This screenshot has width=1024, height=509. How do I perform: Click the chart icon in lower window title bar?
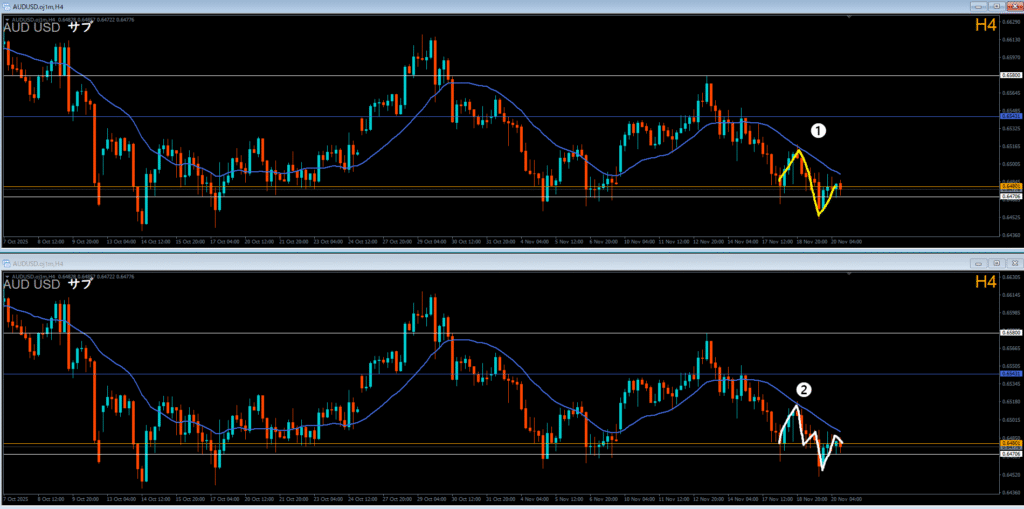pyautogui.click(x=5, y=263)
